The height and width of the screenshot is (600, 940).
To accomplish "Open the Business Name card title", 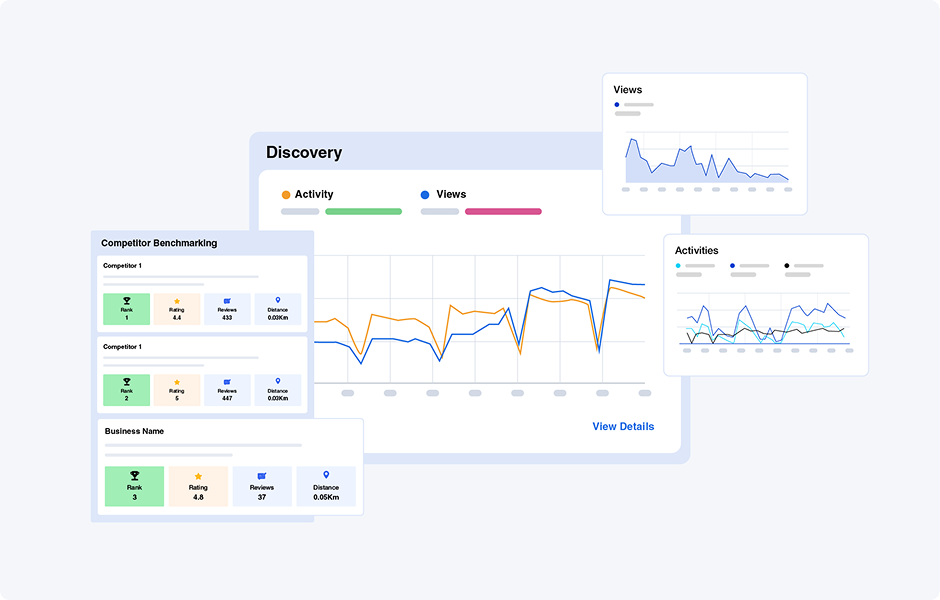I will pos(134,431).
